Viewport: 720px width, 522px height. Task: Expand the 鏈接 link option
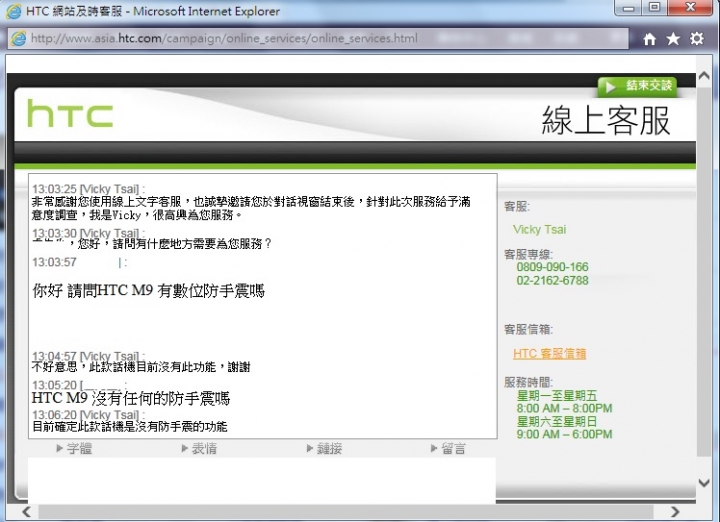(324, 449)
